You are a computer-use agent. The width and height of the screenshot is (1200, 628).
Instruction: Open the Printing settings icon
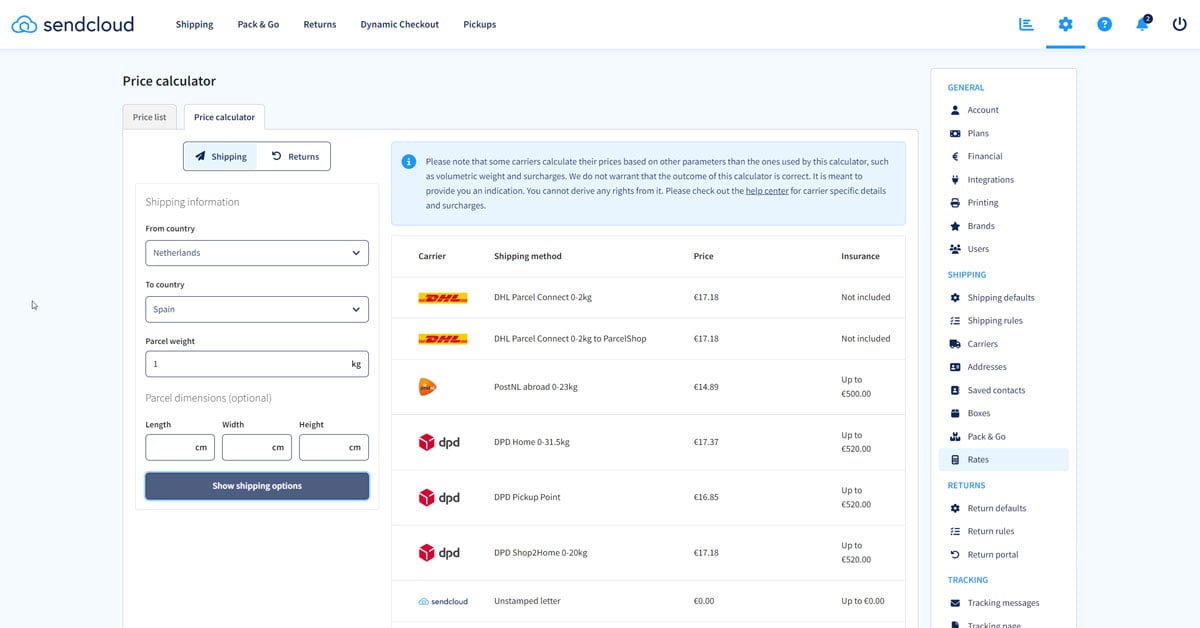coord(957,202)
